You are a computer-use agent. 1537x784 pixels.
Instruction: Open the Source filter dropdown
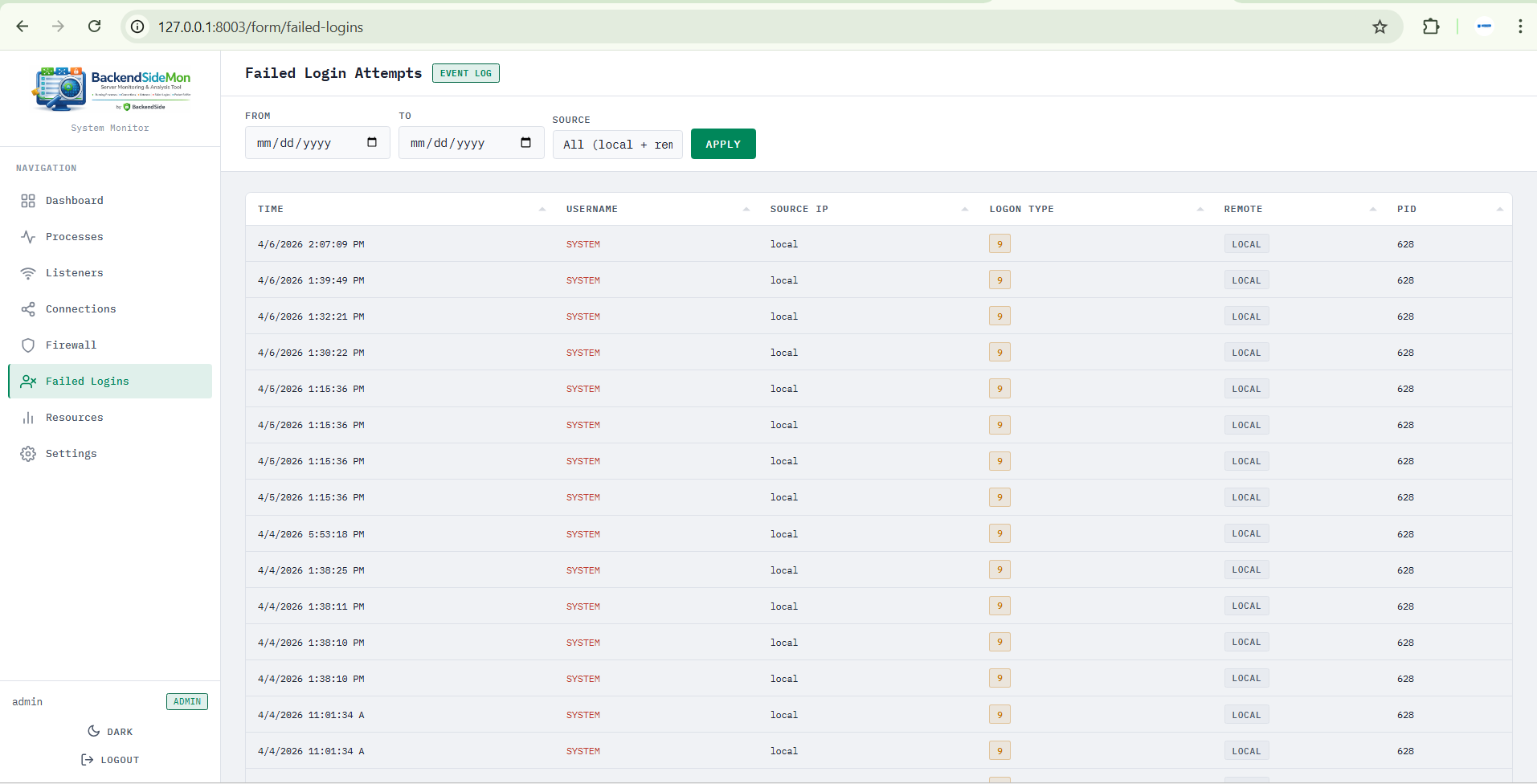[617, 145]
